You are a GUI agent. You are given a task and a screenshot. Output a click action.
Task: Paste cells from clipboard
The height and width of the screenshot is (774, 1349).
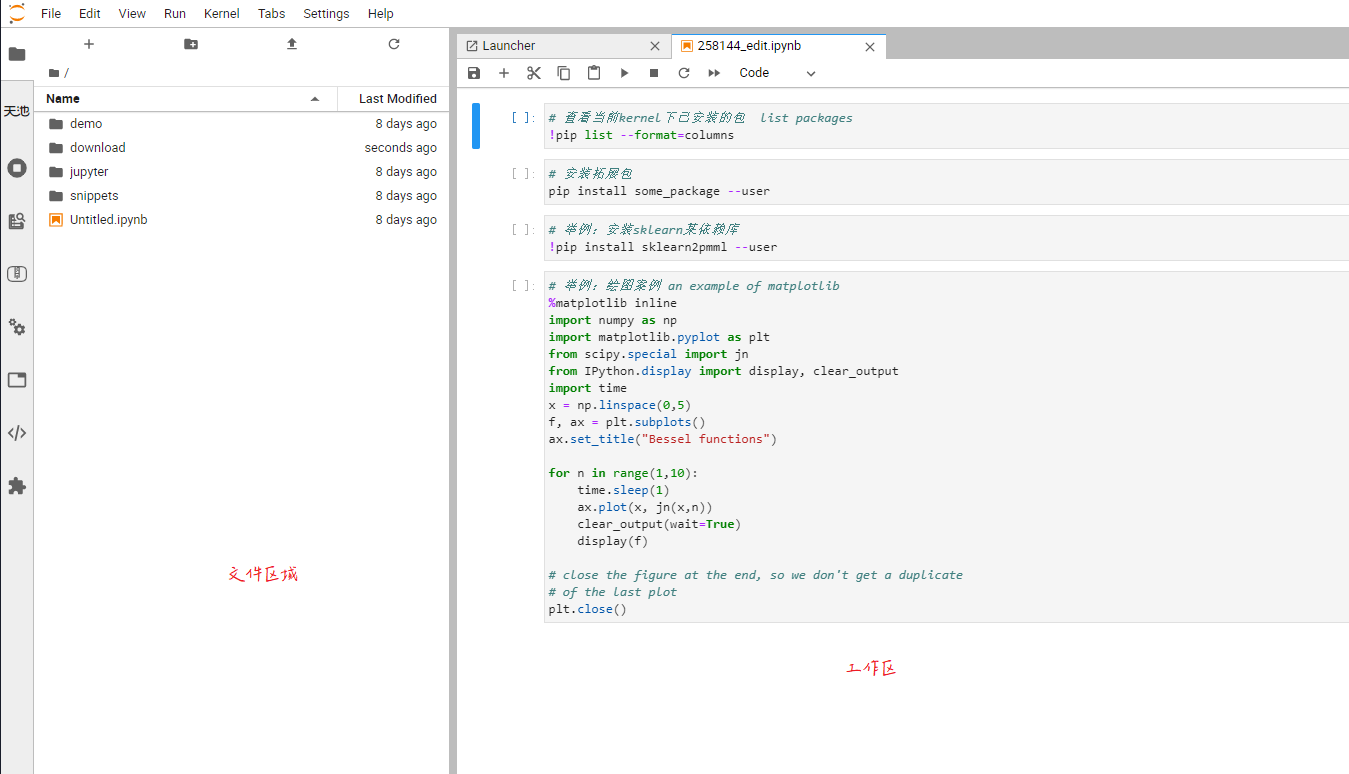tap(594, 73)
